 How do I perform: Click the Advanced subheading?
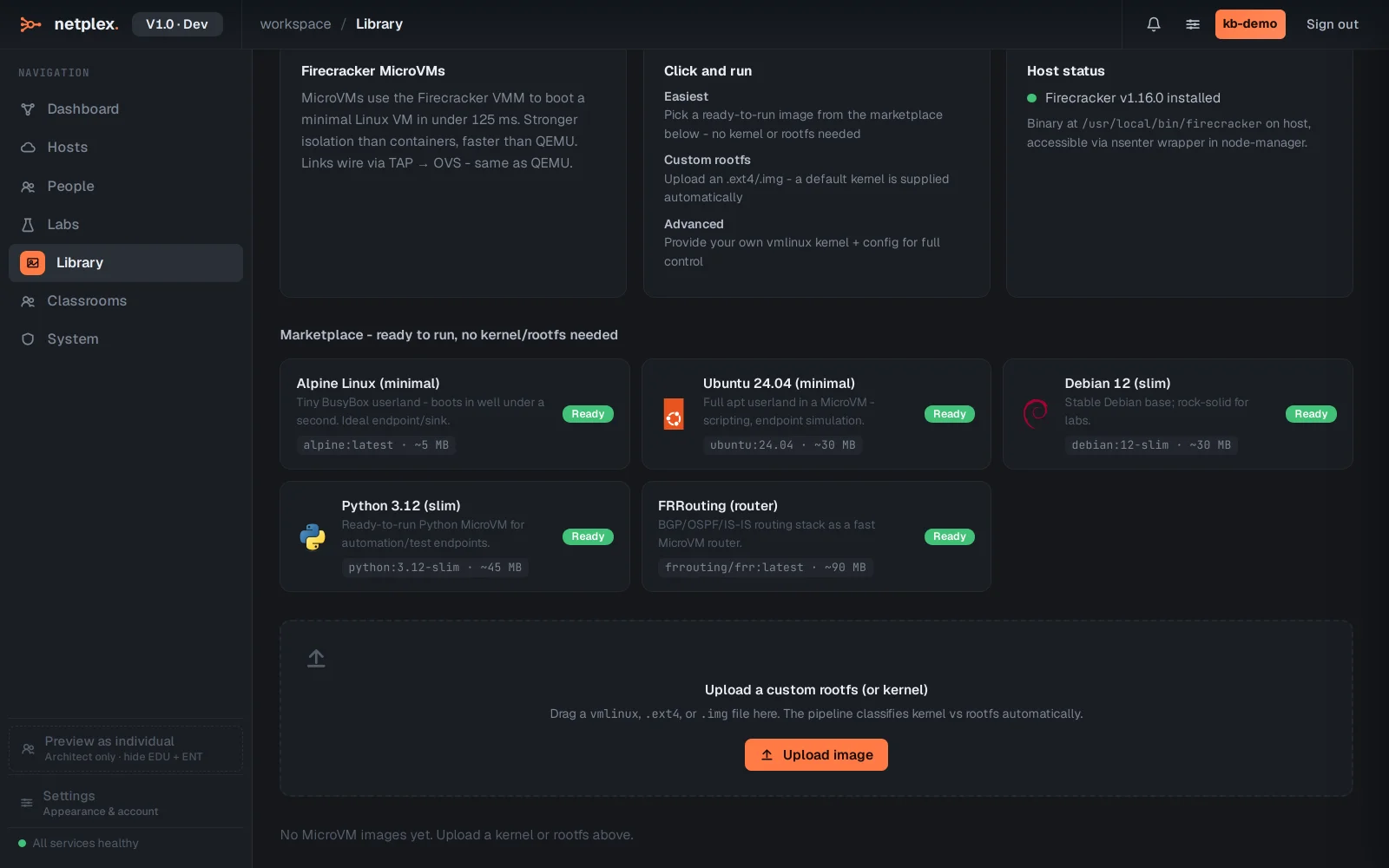point(694,224)
